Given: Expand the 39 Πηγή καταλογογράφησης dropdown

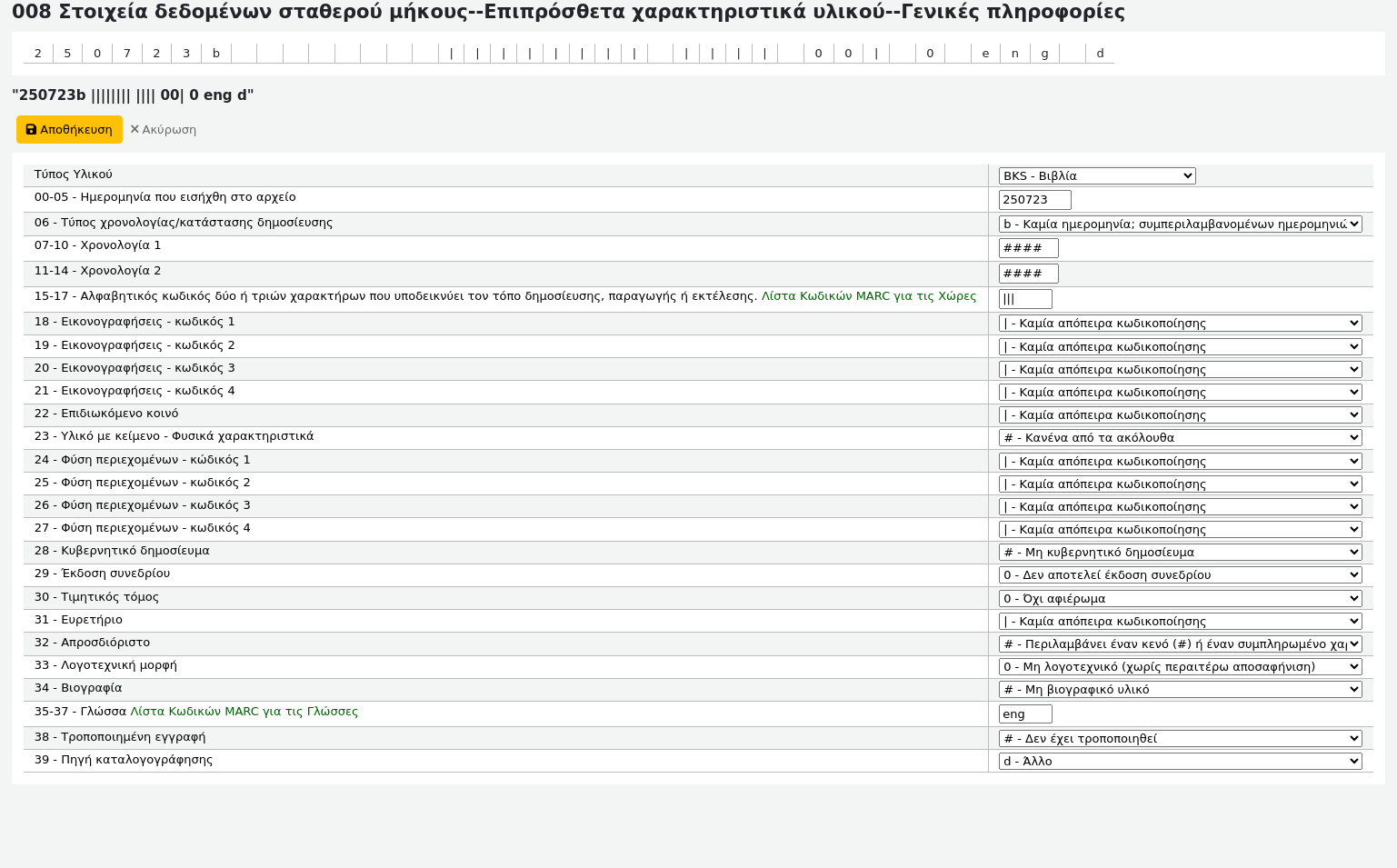Looking at the screenshot, I should pyautogui.click(x=1179, y=762).
